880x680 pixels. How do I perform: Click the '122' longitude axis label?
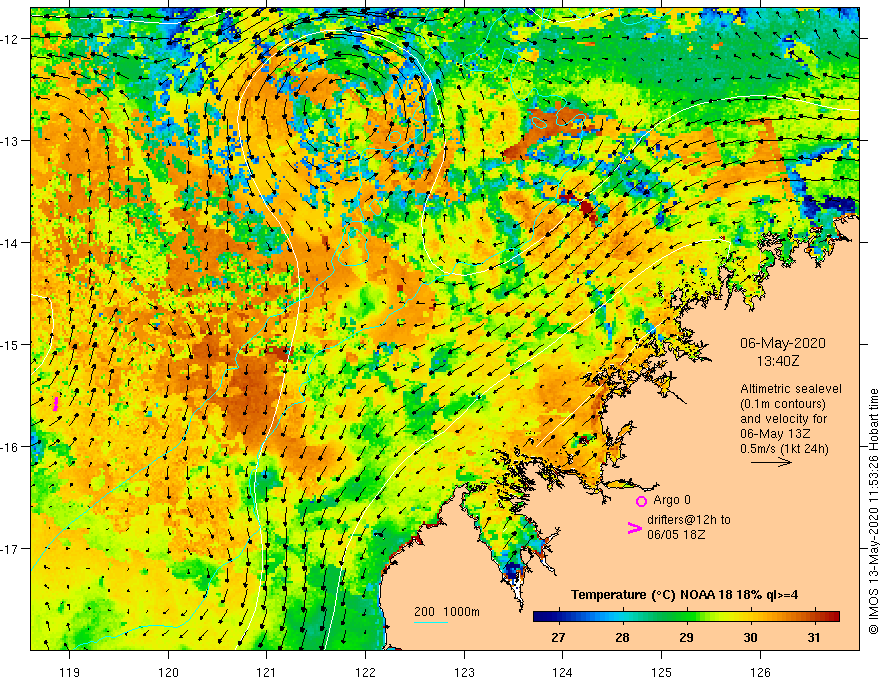click(x=365, y=672)
